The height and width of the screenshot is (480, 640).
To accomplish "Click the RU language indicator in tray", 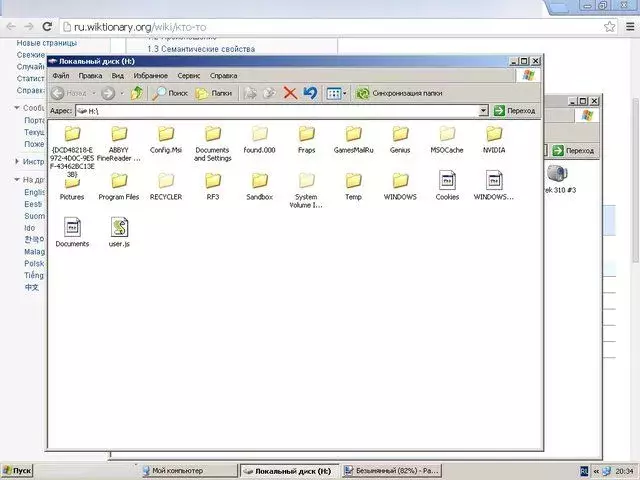I will (x=584, y=471).
